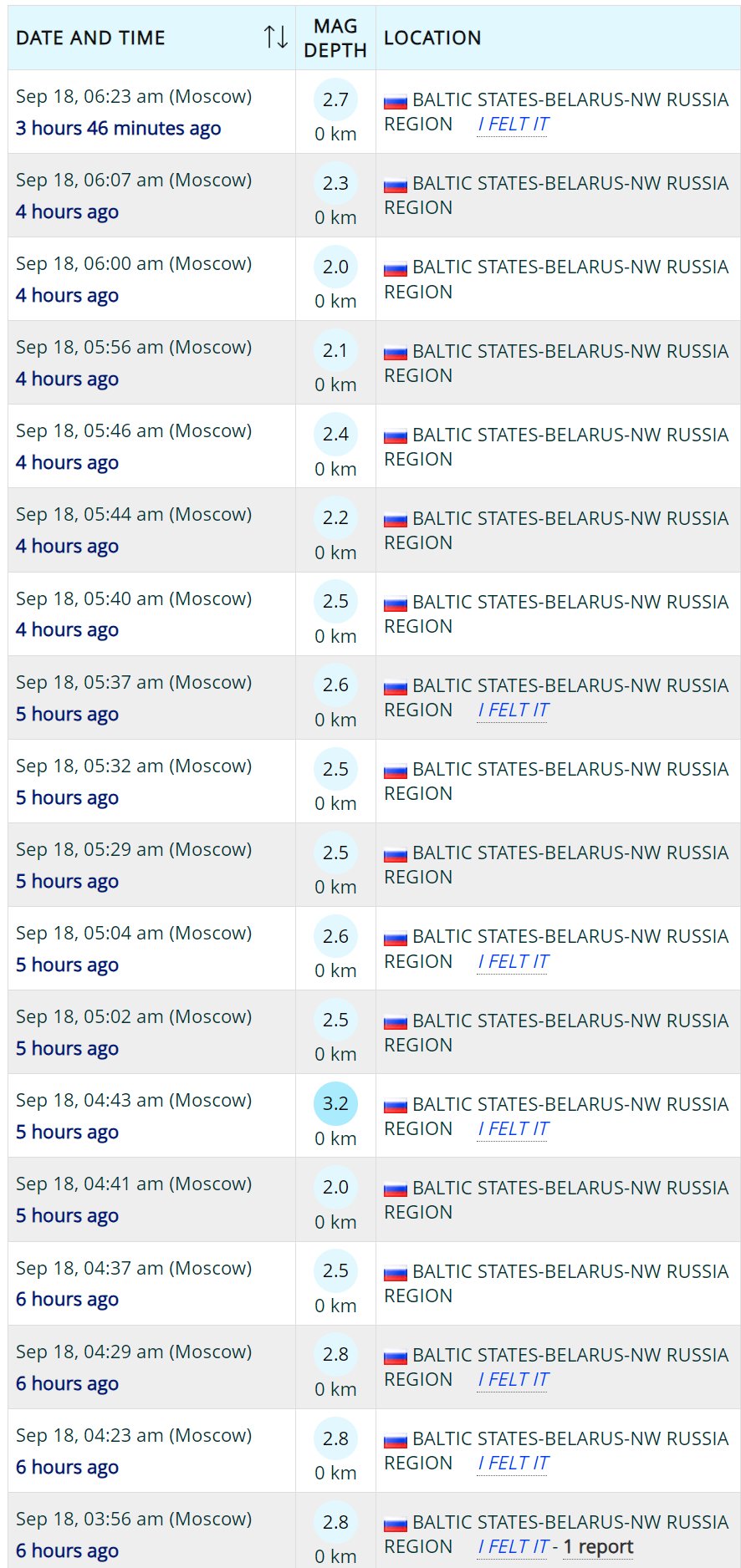Open I FELT IT on 3.2 magnitude row
The width and height of the screenshot is (741, 1568).
pyautogui.click(x=513, y=1129)
